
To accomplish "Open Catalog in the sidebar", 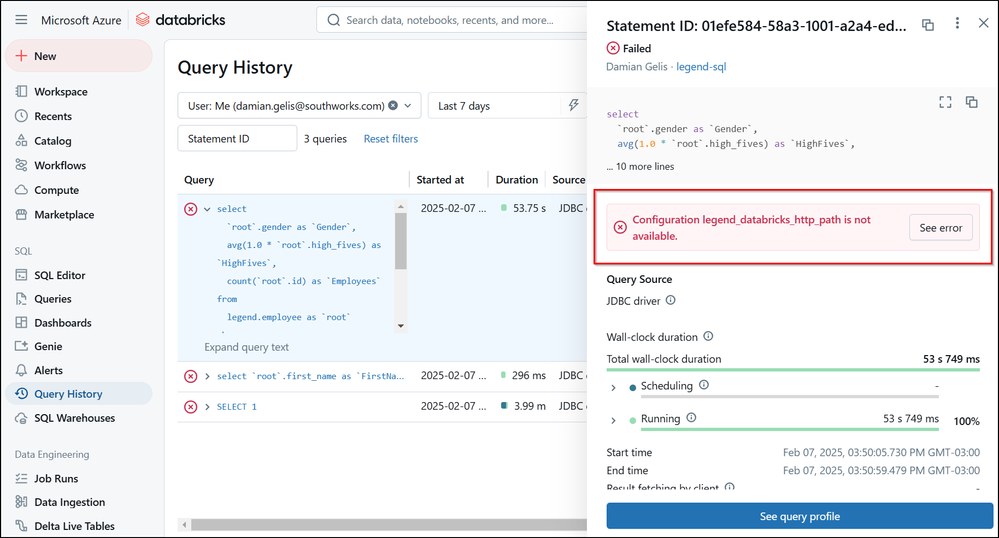I will (x=52, y=141).
